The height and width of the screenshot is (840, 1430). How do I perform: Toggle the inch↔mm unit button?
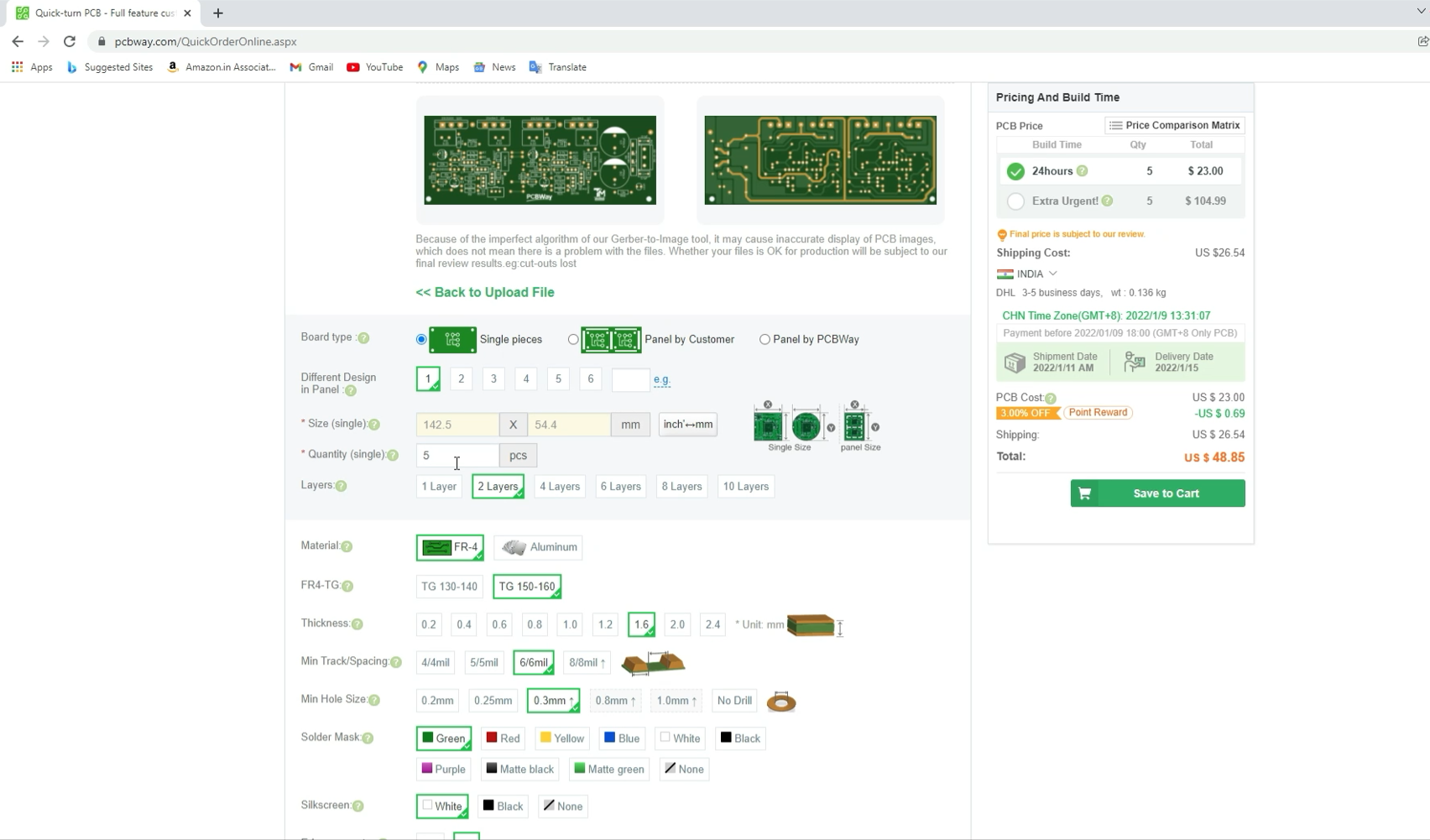click(688, 425)
